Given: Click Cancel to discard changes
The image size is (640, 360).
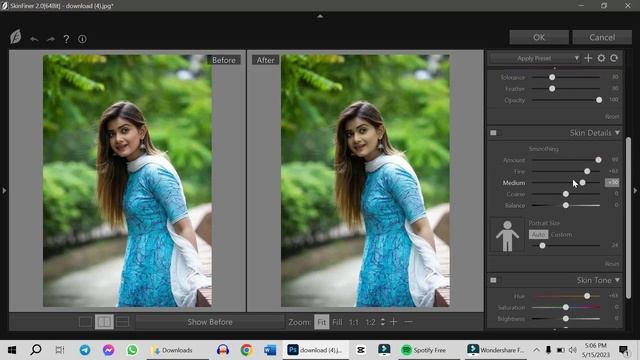Looking at the screenshot, I should coord(602,37).
